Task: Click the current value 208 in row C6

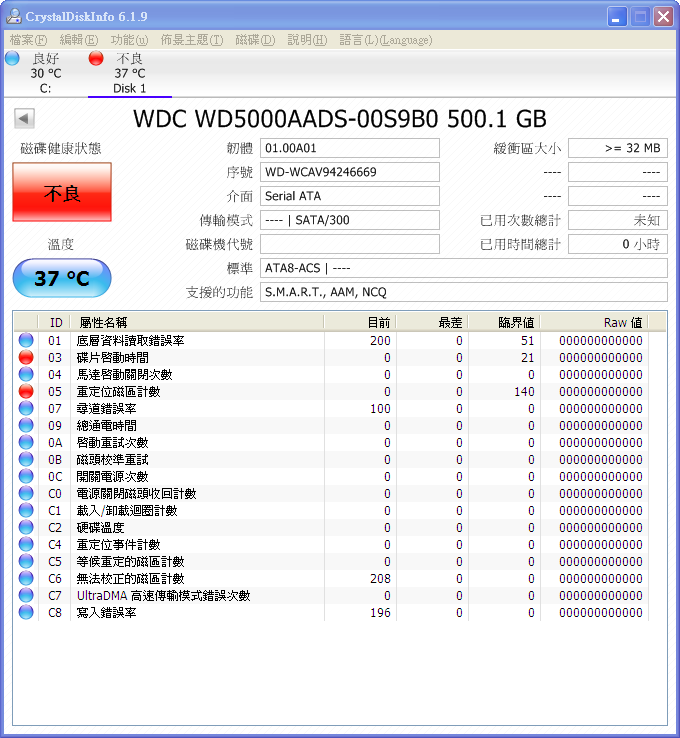Action: [380, 578]
